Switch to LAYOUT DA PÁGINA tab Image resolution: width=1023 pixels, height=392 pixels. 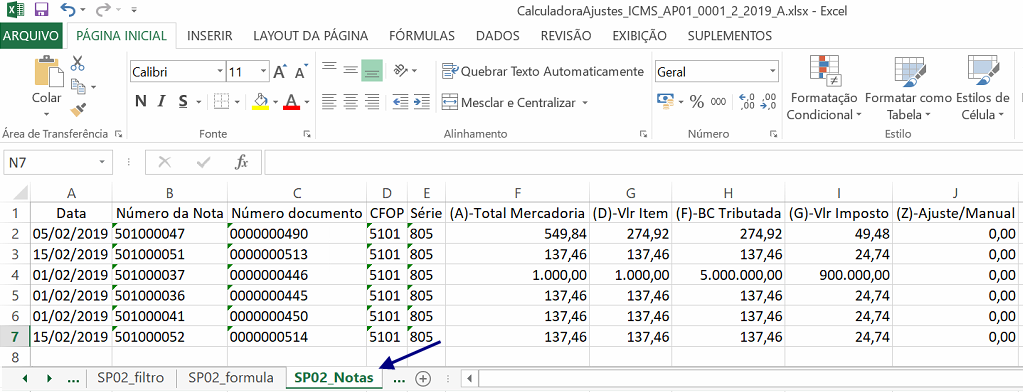311,35
